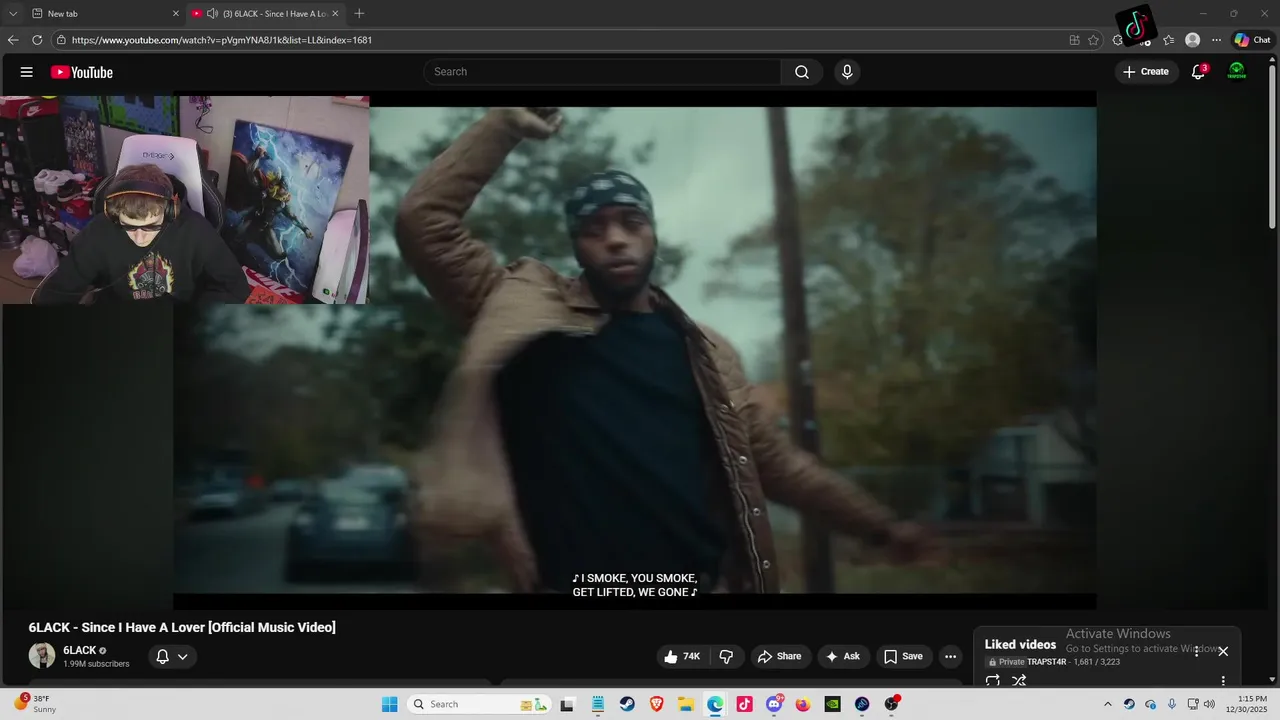
Task: Open browser extensions puzzle icon
Action: coord(1118,40)
